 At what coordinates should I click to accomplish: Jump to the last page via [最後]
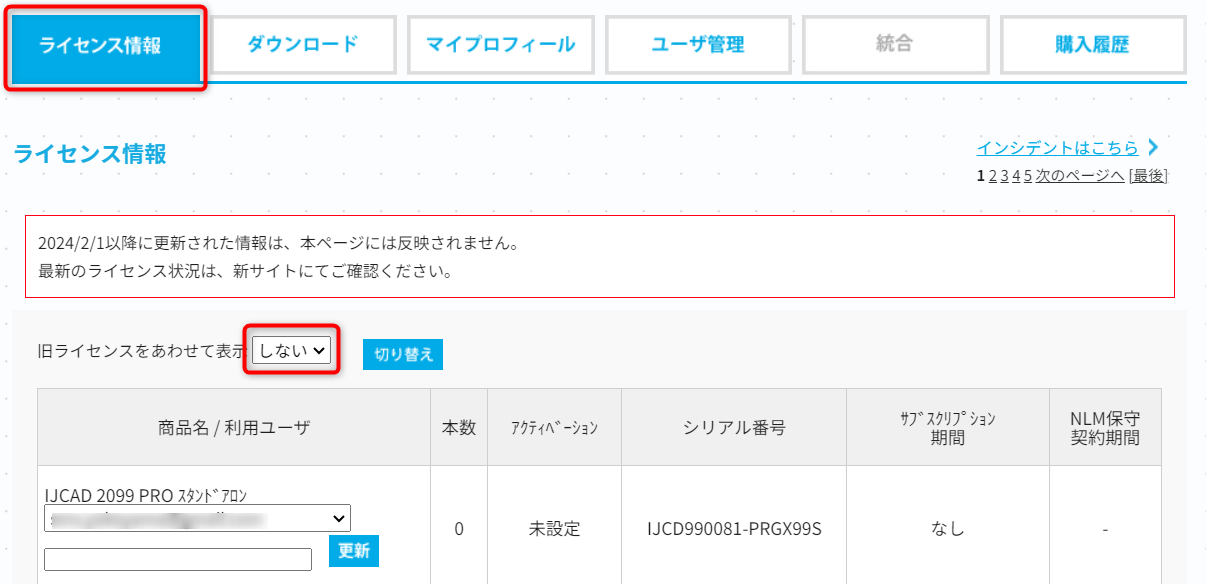(1148, 176)
